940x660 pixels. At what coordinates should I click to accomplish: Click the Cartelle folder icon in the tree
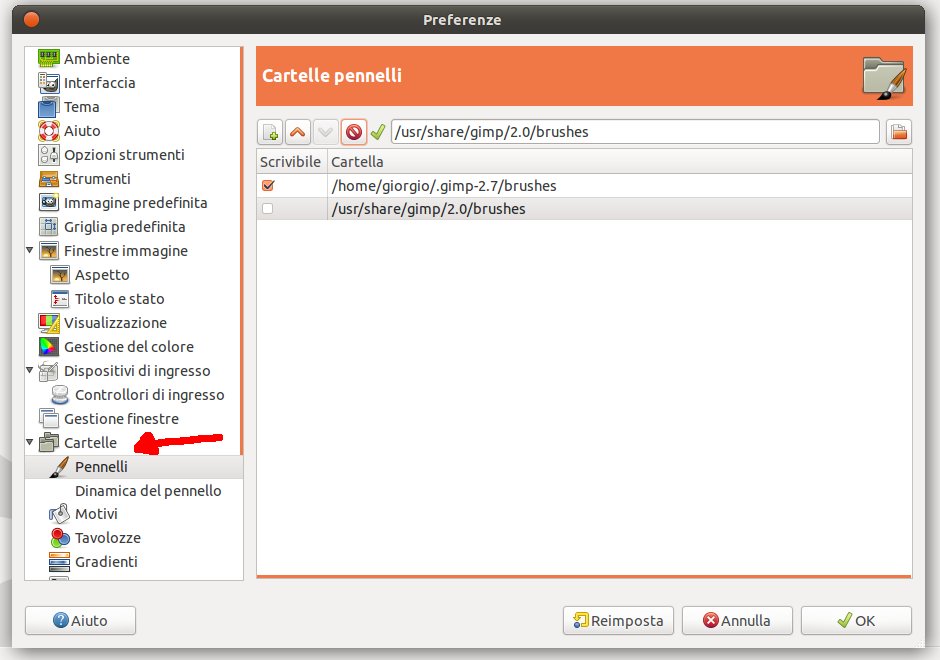coord(49,442)
